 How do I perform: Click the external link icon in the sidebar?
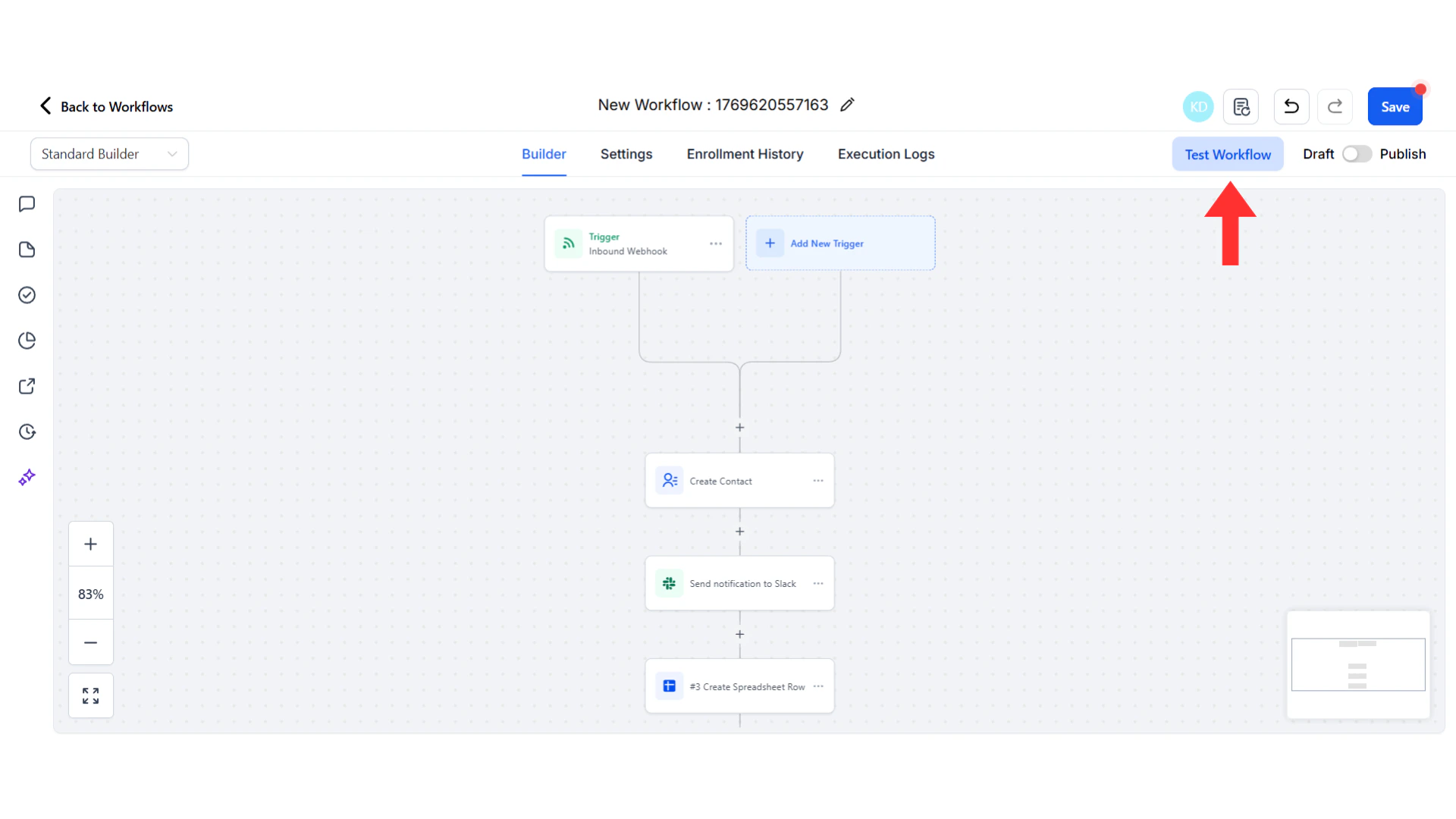(27, 386)
